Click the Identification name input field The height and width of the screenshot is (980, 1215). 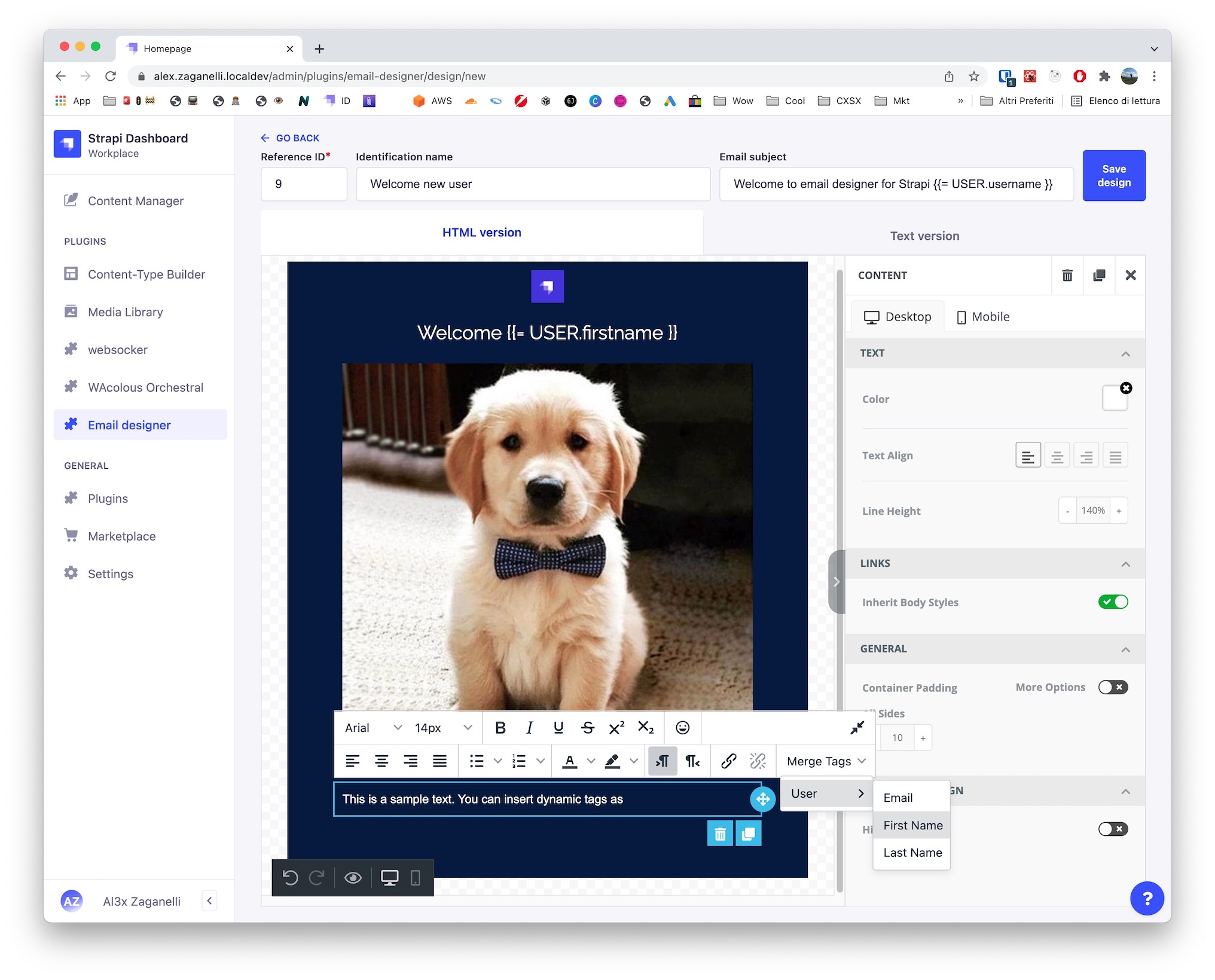pos(532,183)
